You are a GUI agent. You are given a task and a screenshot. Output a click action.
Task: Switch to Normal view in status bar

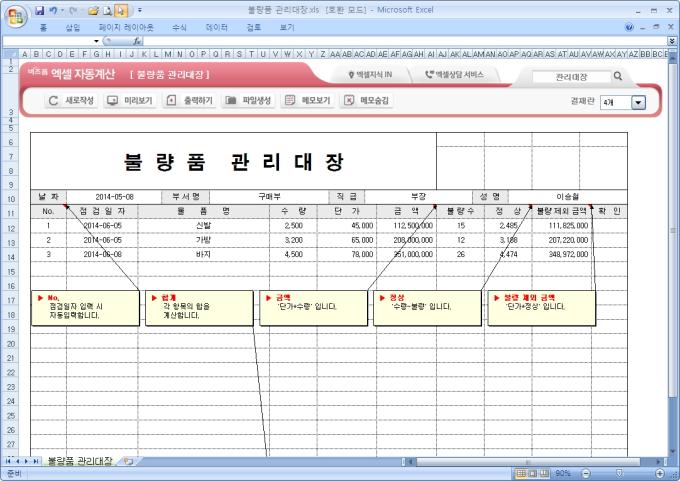click(x=521, y=473)
